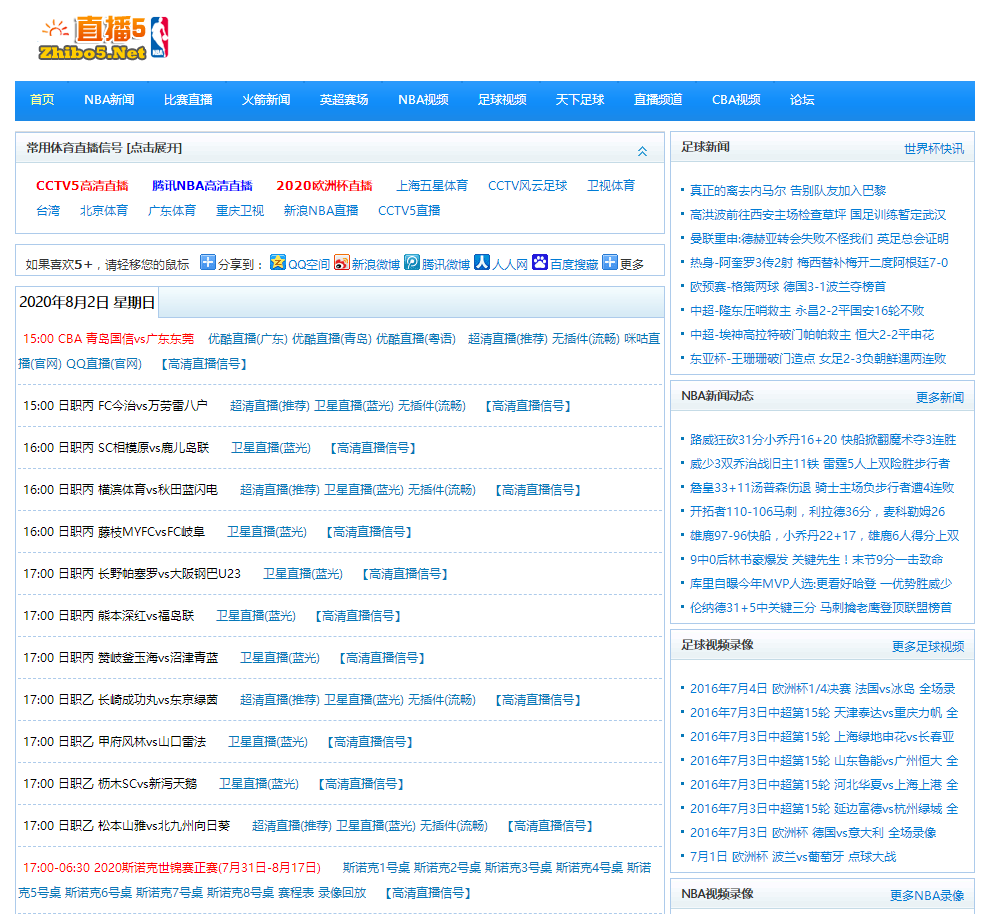Image resolution: width=986 pixels, height=914 pixels.
Task: Open the CCTV5高清直播 link
Action: tap(82, 185)
